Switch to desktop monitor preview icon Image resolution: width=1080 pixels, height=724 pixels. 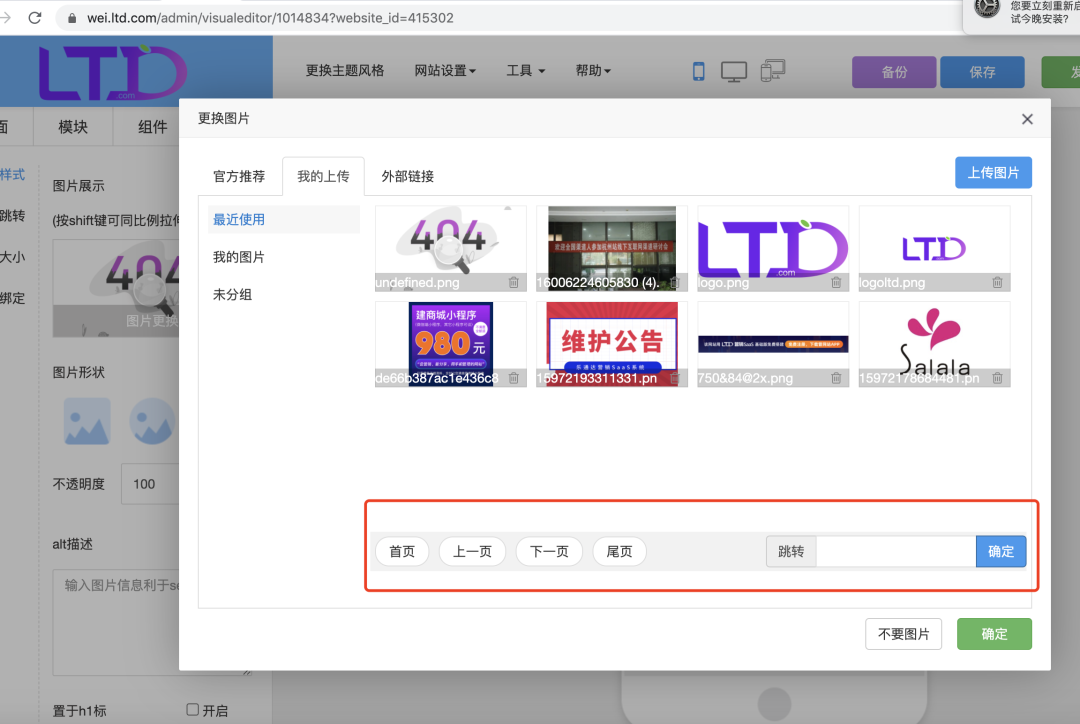point(734,72)
